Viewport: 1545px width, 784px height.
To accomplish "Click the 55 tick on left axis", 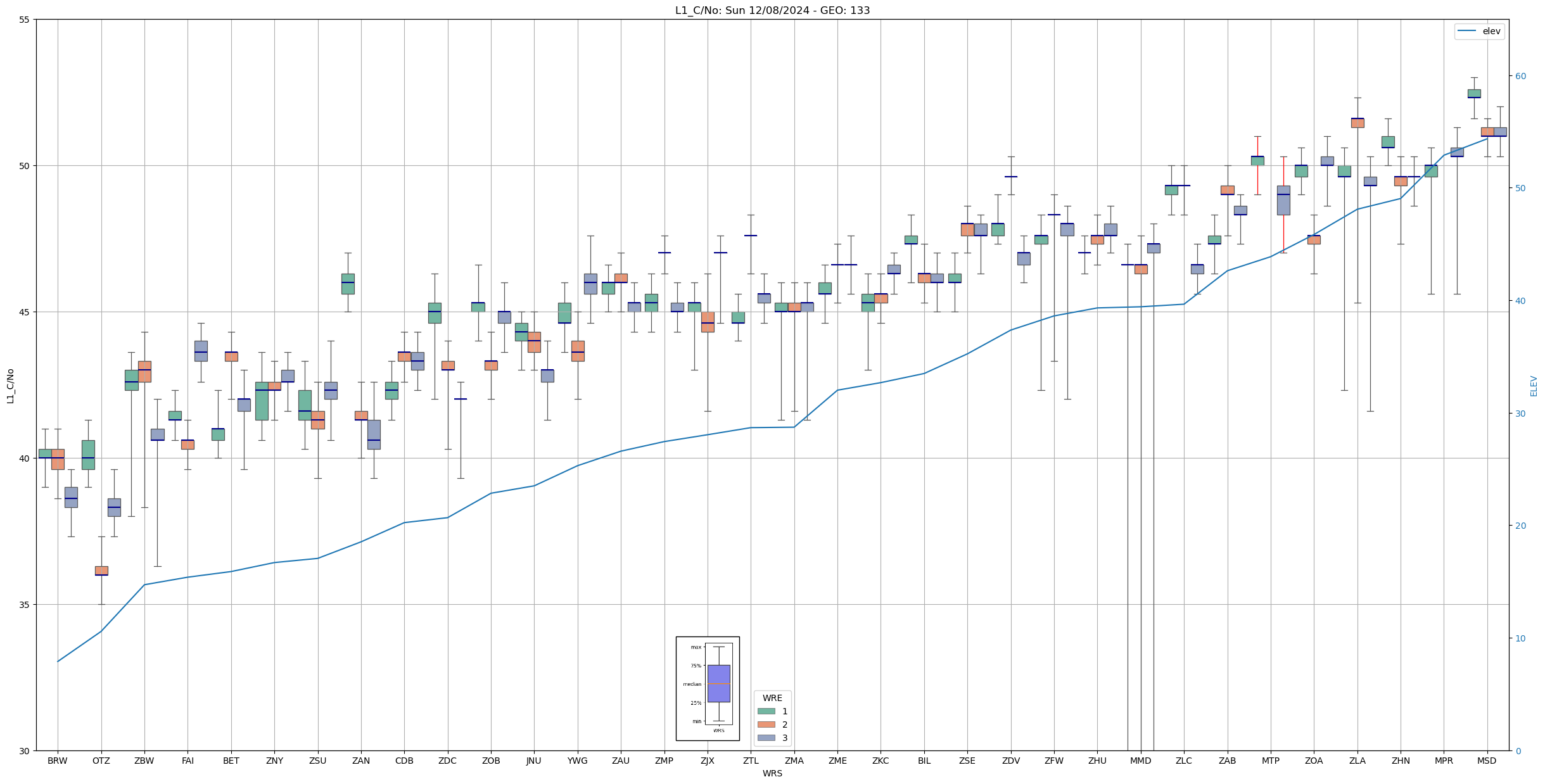I will [25, 20].
